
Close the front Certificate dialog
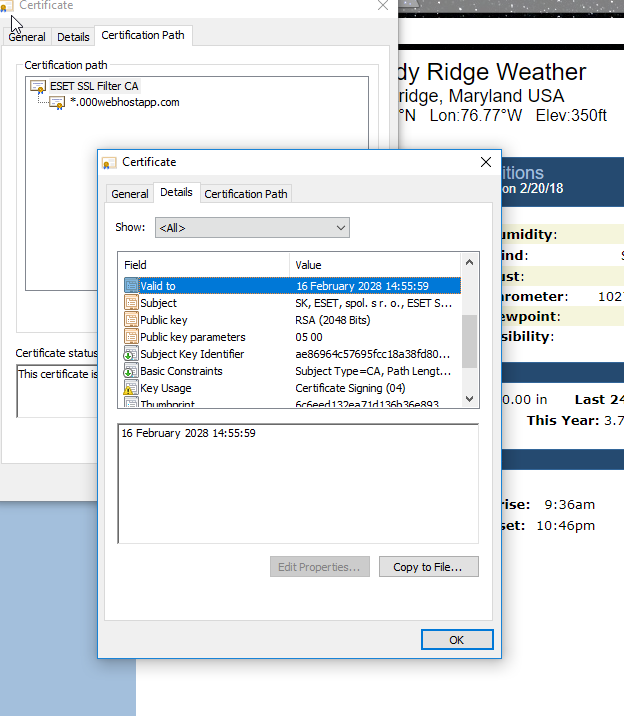(x=486, y=162)
